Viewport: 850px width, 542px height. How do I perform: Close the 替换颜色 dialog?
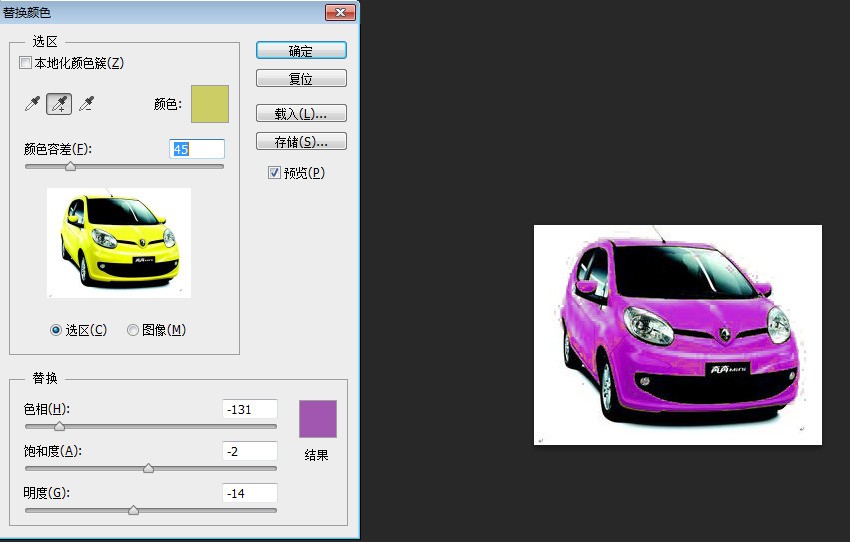point(340,12)
